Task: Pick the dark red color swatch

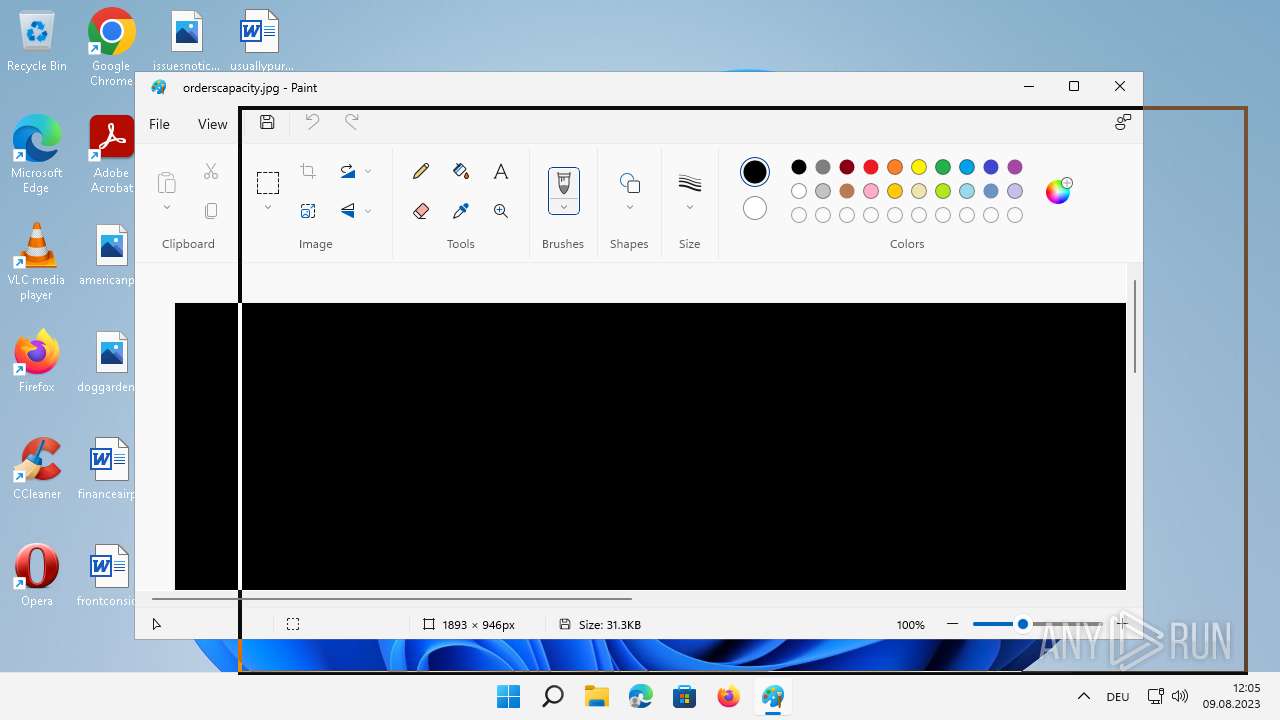Action: (847, 167)
